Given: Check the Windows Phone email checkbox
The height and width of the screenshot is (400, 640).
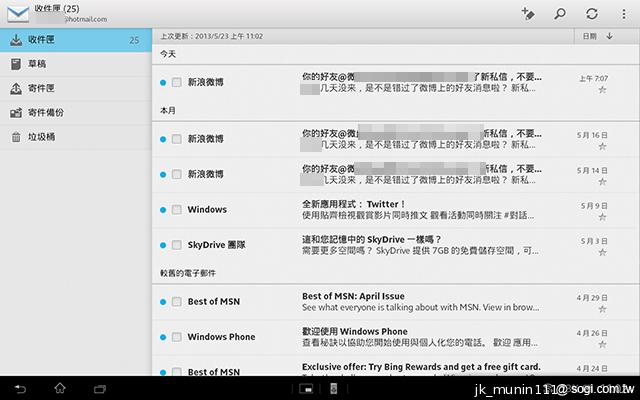Looking at the screenshot, I should tap(176, 337).
